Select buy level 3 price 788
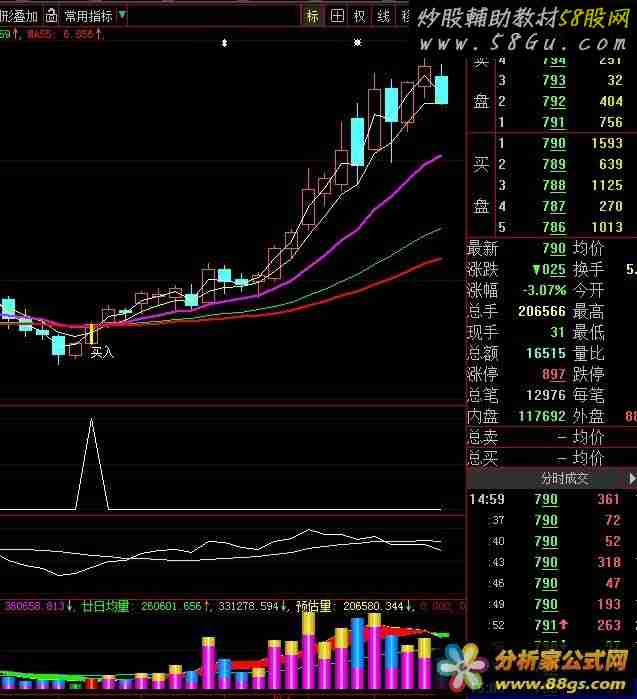Screen dimensions: 637x699 pos(554,185)
